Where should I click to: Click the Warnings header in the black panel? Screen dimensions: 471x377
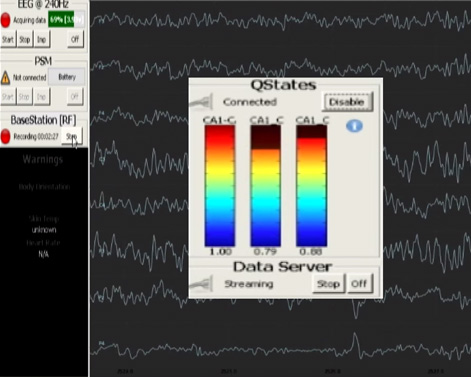coord(43,160)
